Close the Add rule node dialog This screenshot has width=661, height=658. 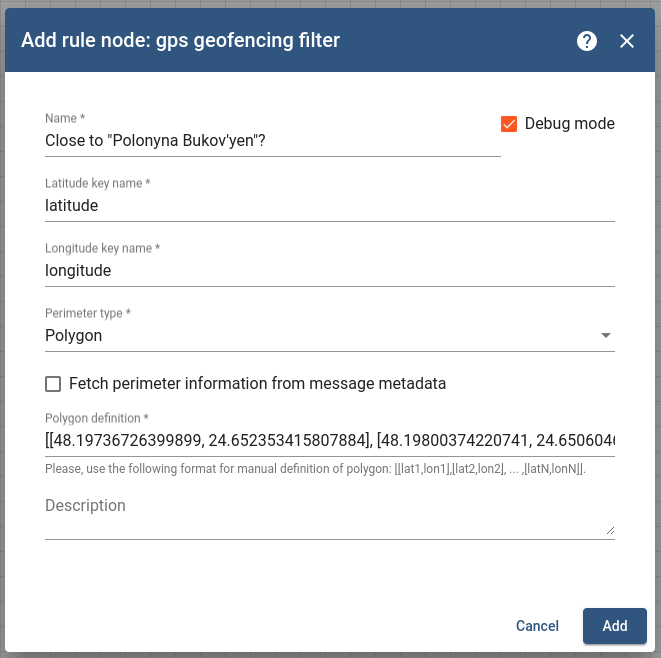626,41
